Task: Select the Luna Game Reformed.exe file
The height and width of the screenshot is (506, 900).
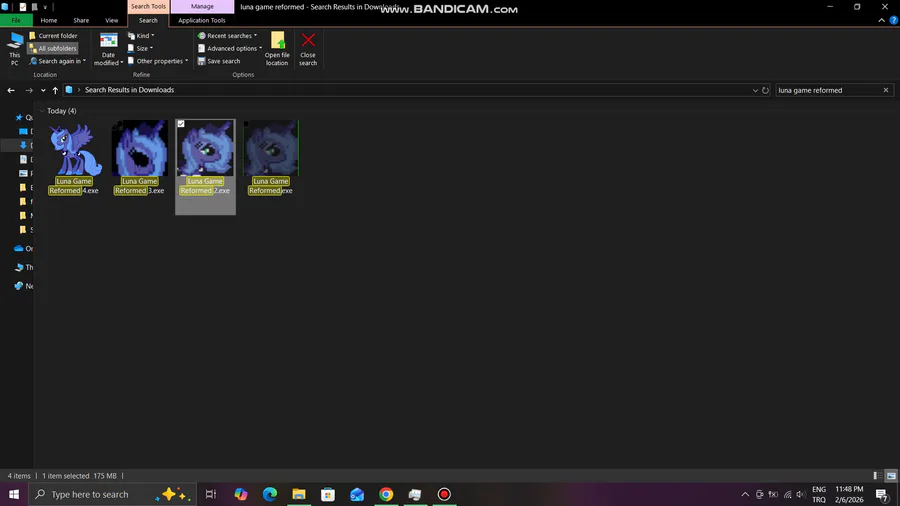Action: point(270,158)
